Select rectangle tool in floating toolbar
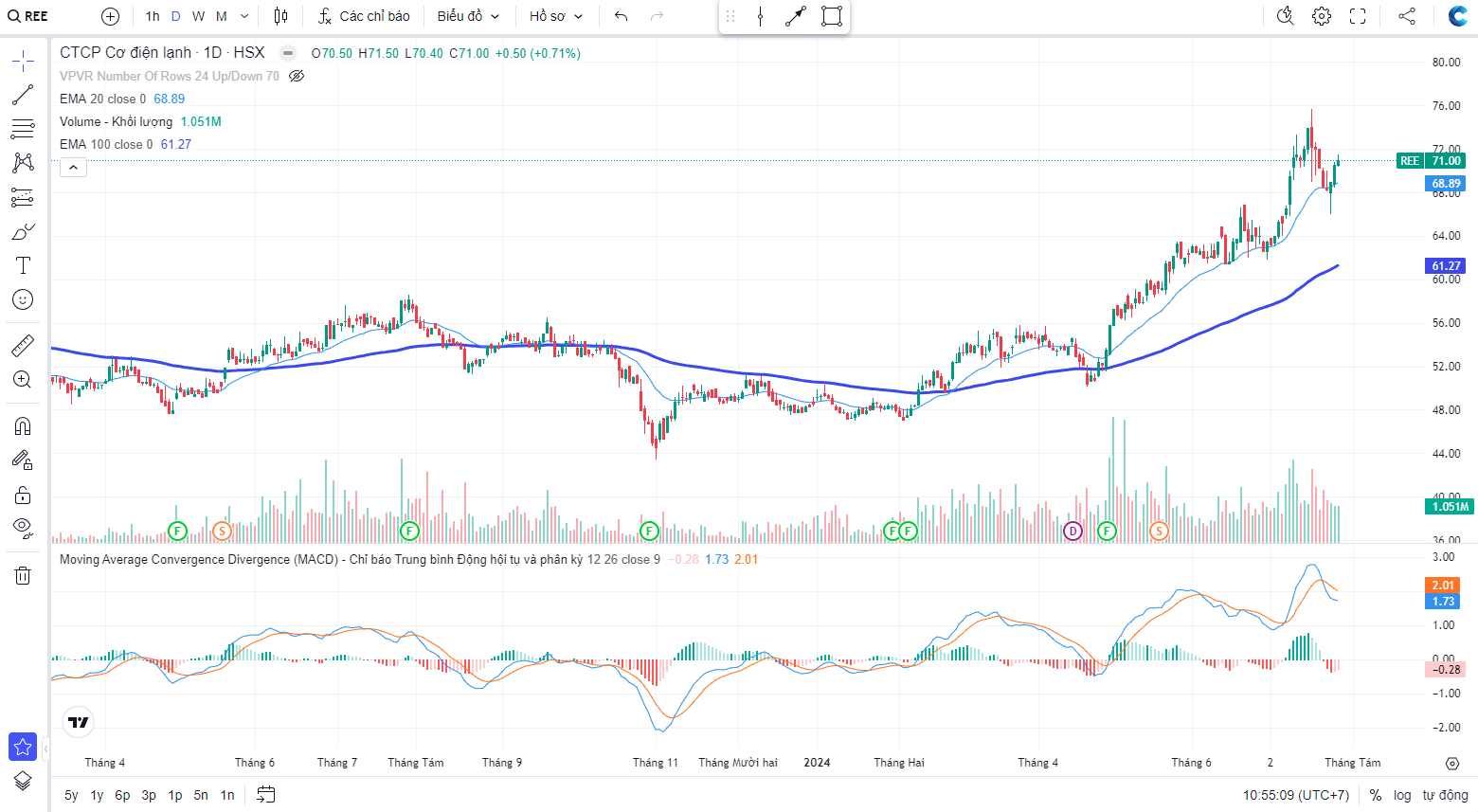This screenshot has width=1478, height=812. [x=832, y=16]
